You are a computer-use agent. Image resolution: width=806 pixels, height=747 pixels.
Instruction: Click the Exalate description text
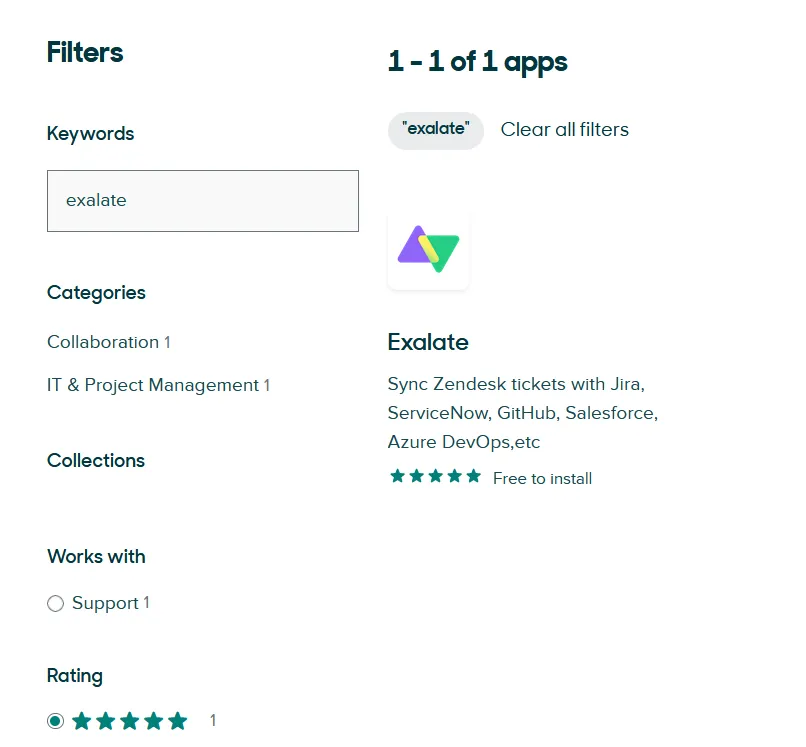(x=522, y=412)
